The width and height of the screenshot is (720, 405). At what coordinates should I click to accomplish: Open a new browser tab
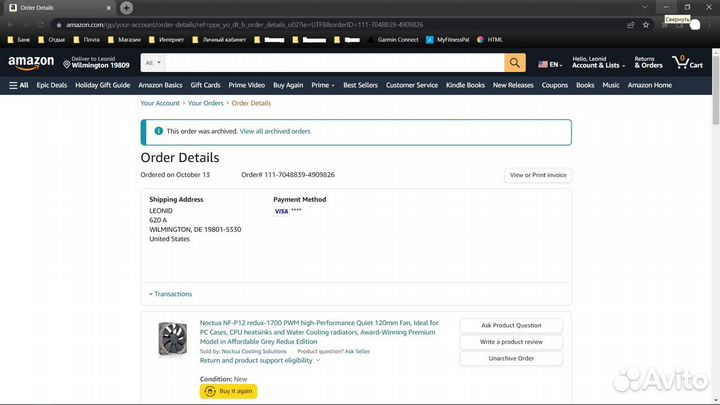click(x=127, y=8)
